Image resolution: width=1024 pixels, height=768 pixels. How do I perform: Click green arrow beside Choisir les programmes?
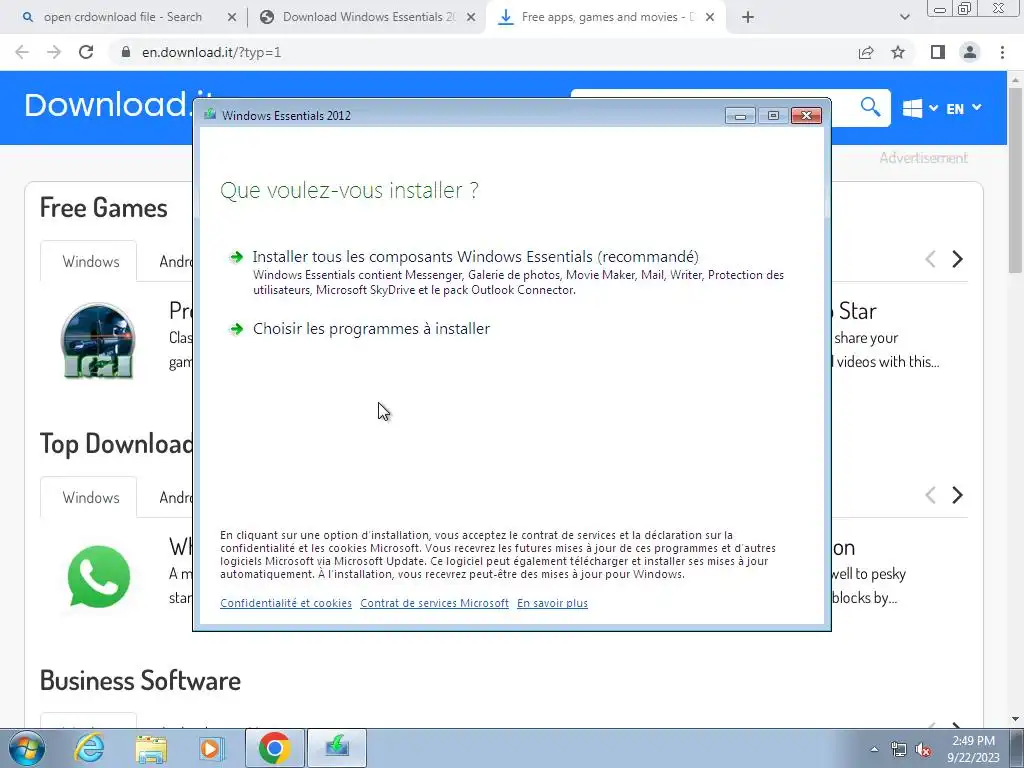(x=236, y=329)
